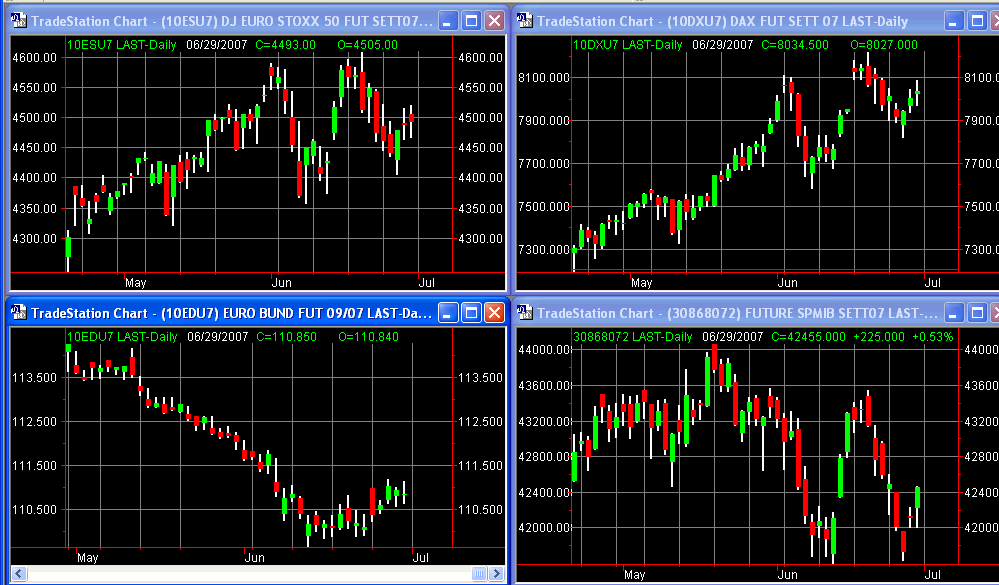Click the horizontal scrollbar thumb under Euro Bund chart
Image resolution: width=999 pixels, height=585 pixels.
481,573
